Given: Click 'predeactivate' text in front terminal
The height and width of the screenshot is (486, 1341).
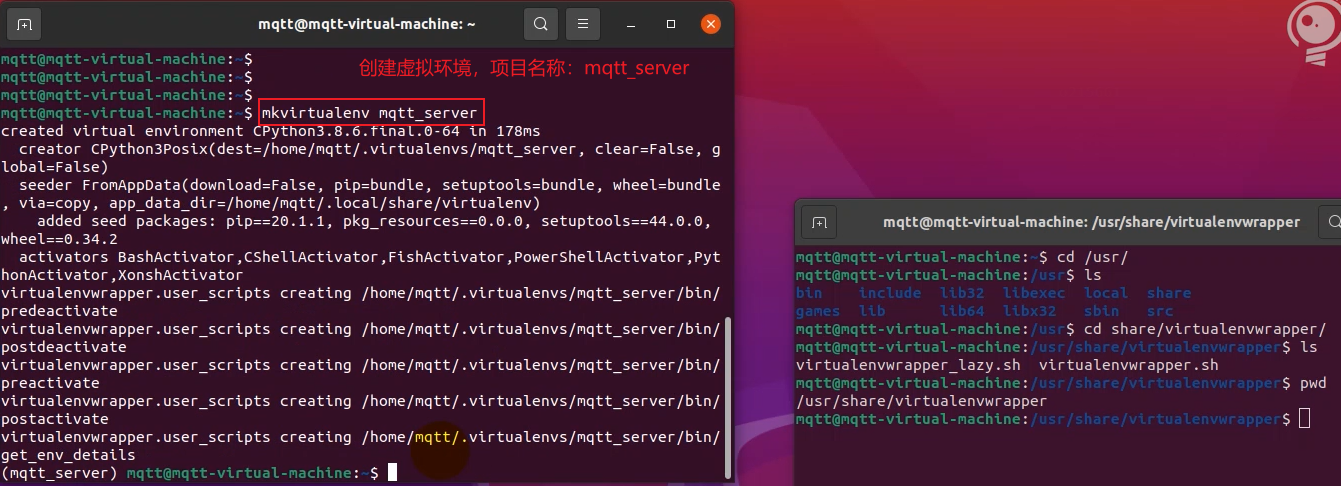Looking at the screenshot, I should tap(59, 311).
